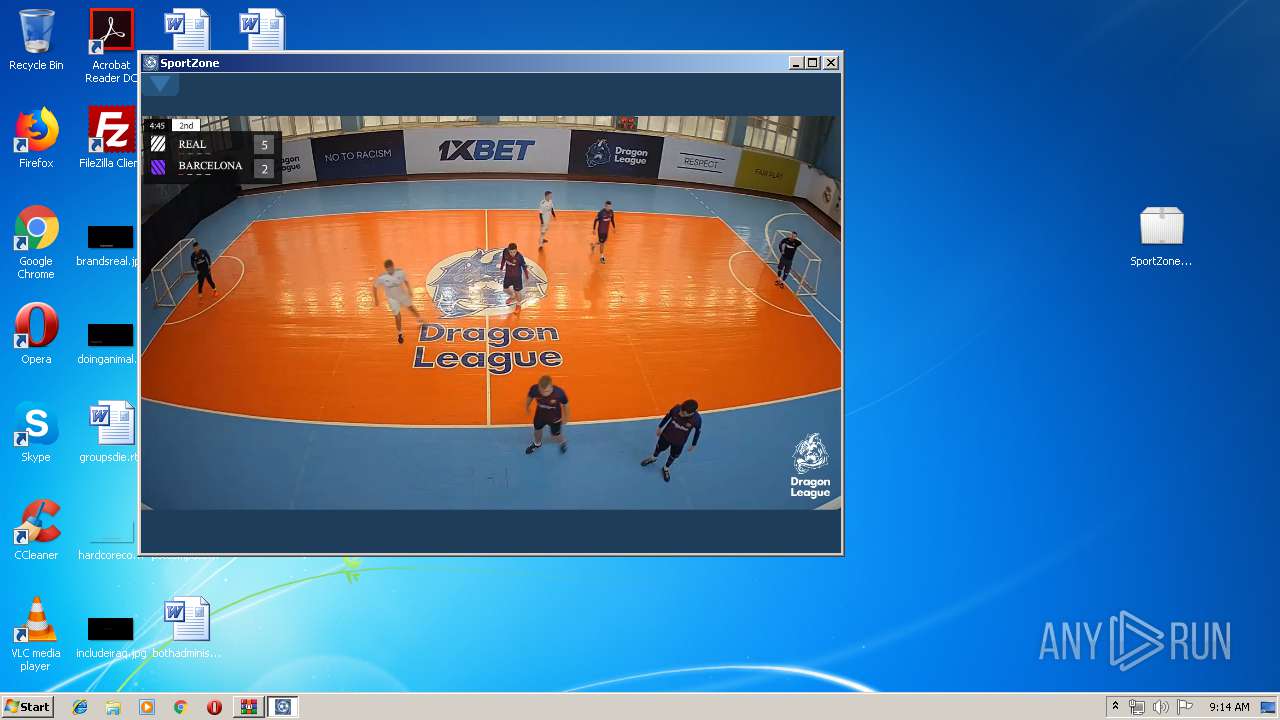Open Action Center flag icon
This screenshot has height=720, width=1280.
1185,707
